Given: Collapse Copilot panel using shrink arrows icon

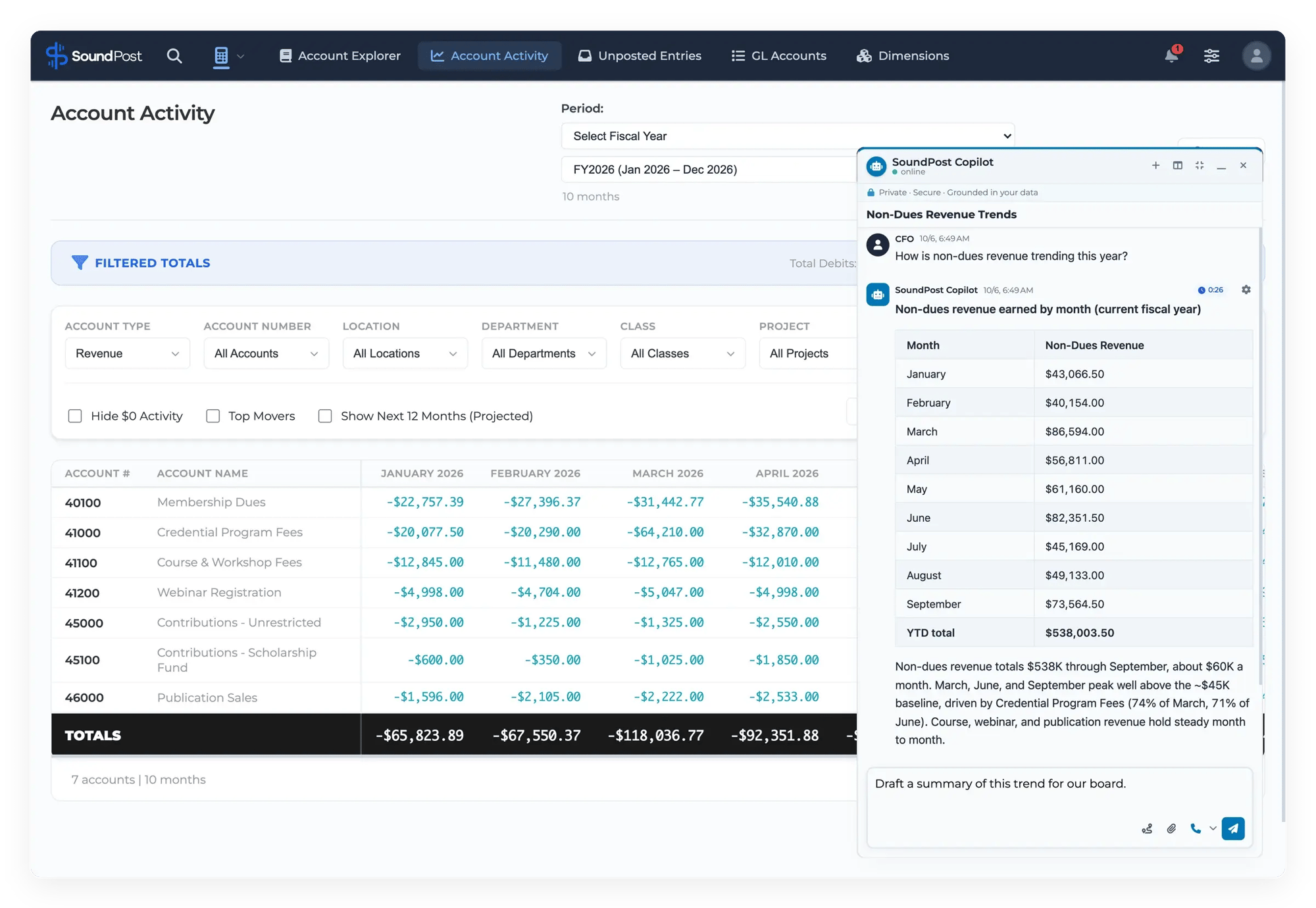Looking at the screenshot, I should click(x=1200, y=165).
